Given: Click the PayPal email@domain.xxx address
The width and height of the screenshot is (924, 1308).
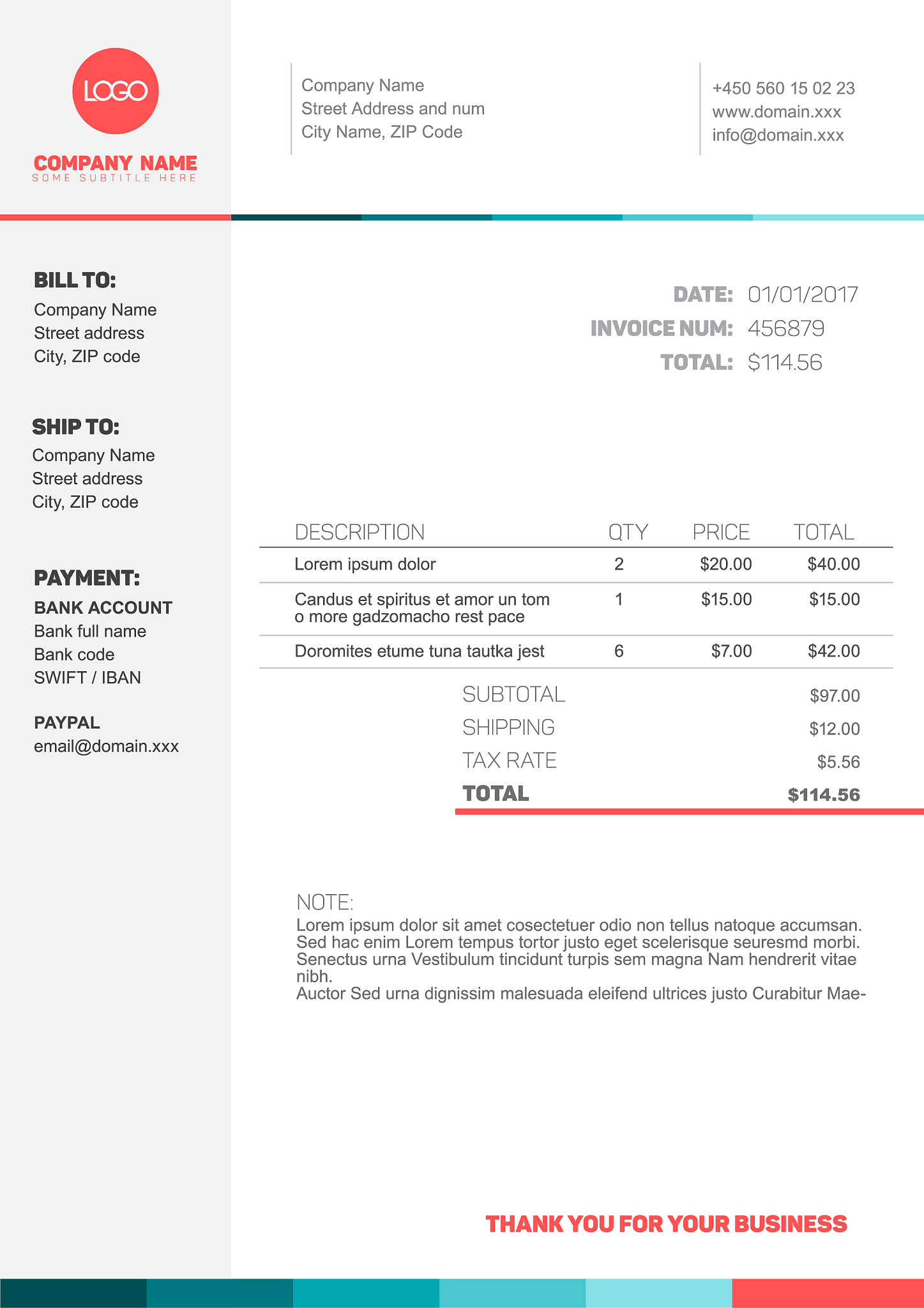Looking at the screenshot, I should (106, 746).
